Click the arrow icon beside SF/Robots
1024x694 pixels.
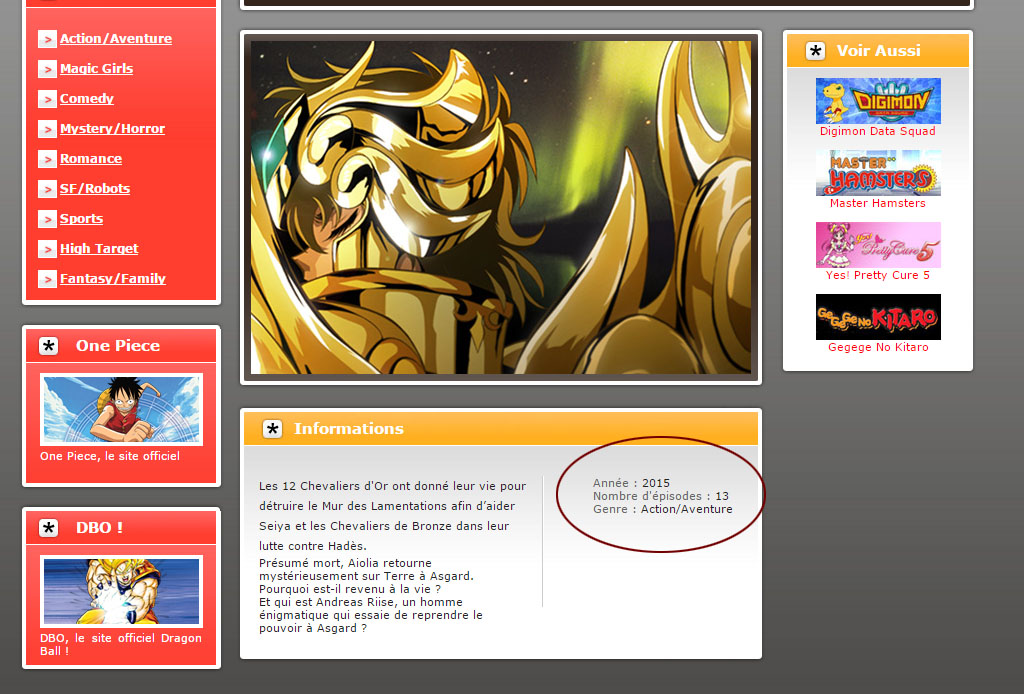click(x=47, y=189)
